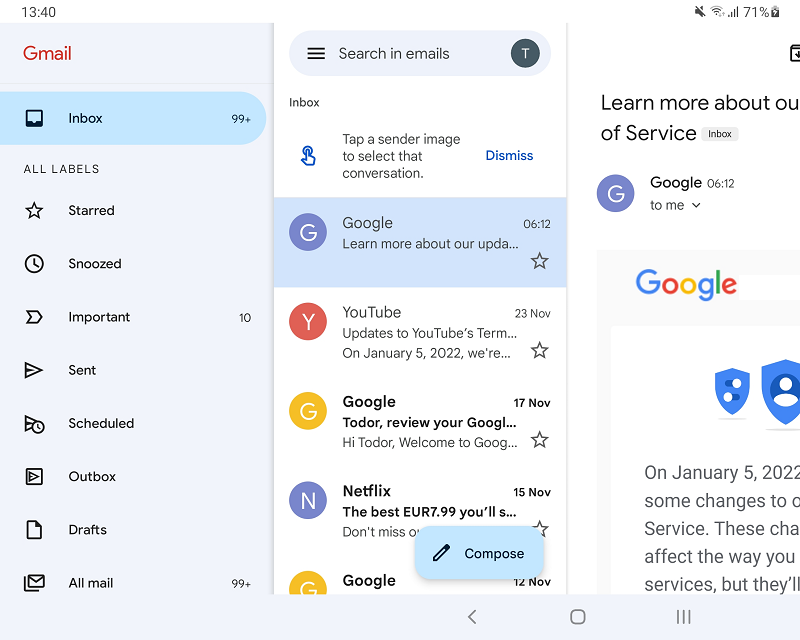This screenshot has width=800, height=640.
Task: Select the Netflix sender avatar
Action: pyautogui.click(x=308, y=500)
